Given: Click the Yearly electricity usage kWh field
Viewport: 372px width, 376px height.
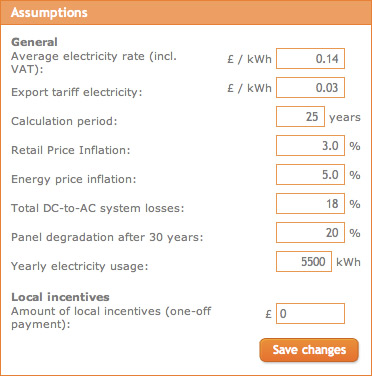Looking at the screenshot, I should [304, 262].
